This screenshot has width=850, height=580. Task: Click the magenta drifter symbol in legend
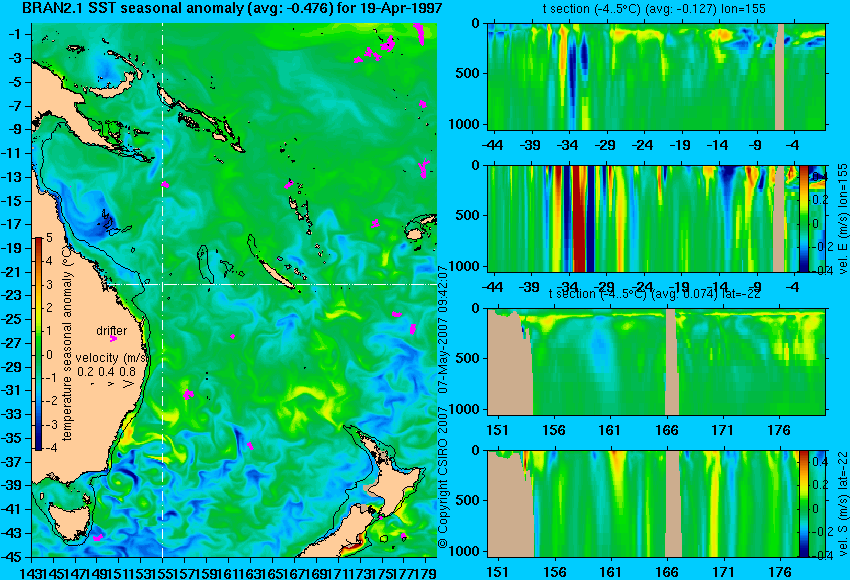click(113, 339)
